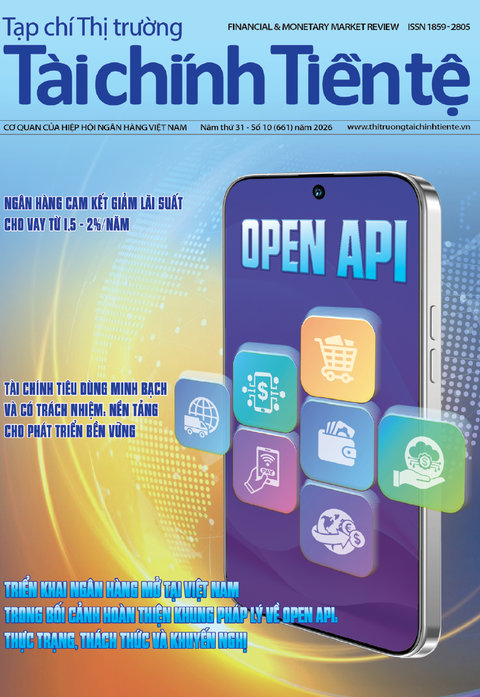The image size is (480, 697).
Task: Click the shopping cart app icon
Action: [x=338, y=359]
